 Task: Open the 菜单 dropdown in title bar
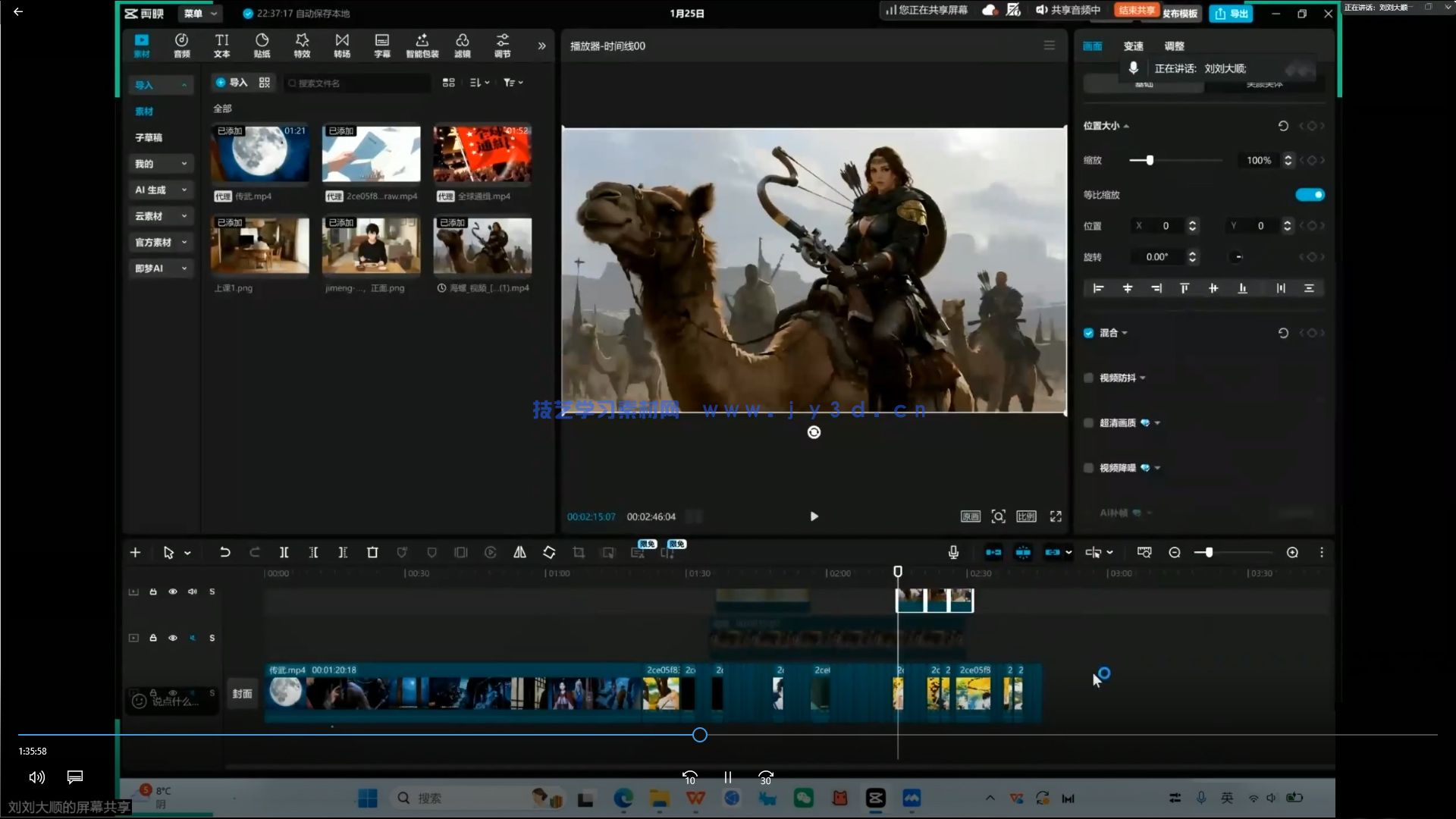(x=200, y=13)
